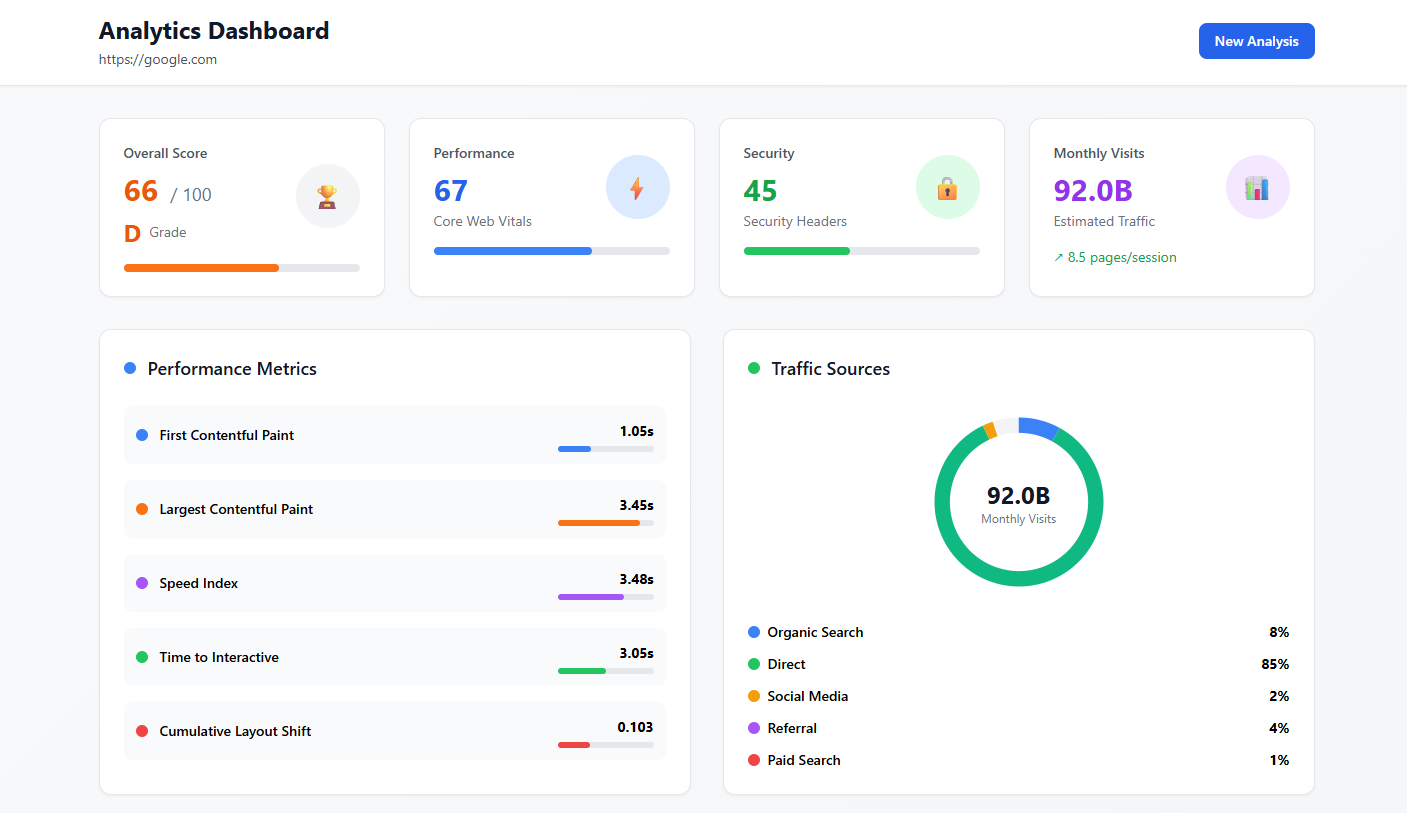Select the Organic Search legend entry

coord(815,632)
